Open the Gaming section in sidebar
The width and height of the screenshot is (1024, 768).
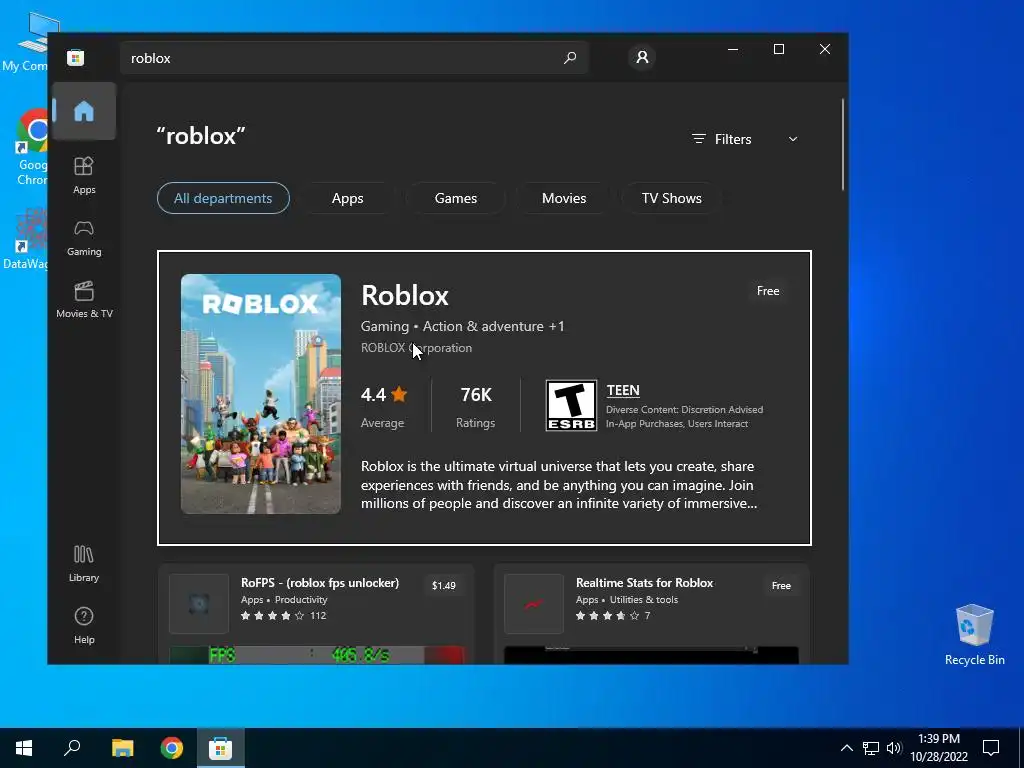84,238
